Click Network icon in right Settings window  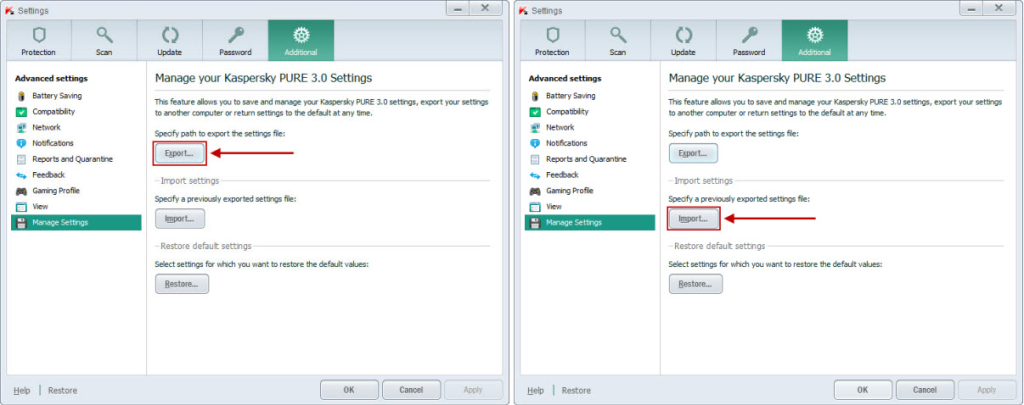(536, 127)
